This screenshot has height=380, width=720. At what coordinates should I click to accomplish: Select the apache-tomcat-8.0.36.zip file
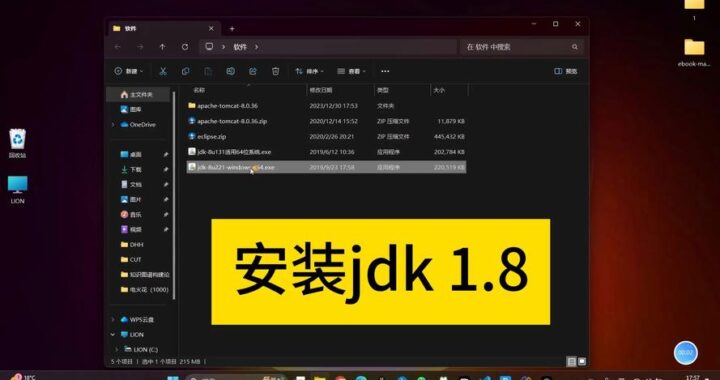pyautogui.click(x=326, y=121)
